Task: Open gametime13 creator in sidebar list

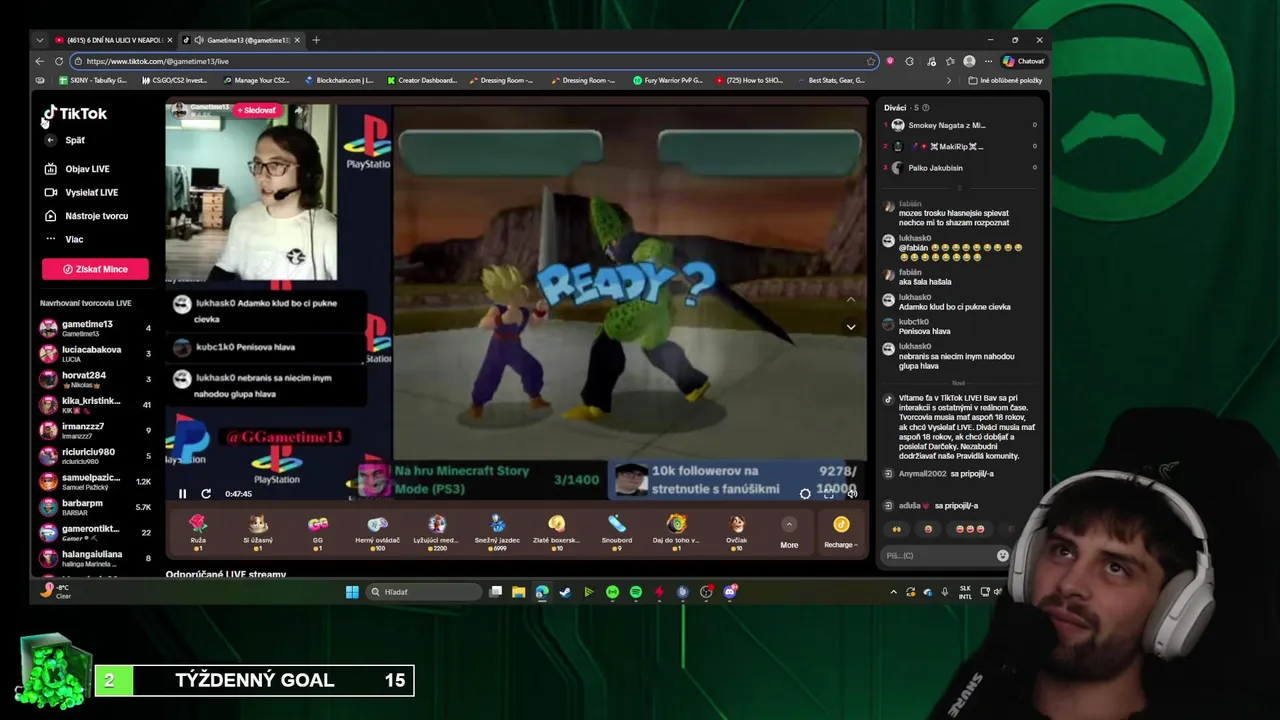Action: [x=95, y=328]
